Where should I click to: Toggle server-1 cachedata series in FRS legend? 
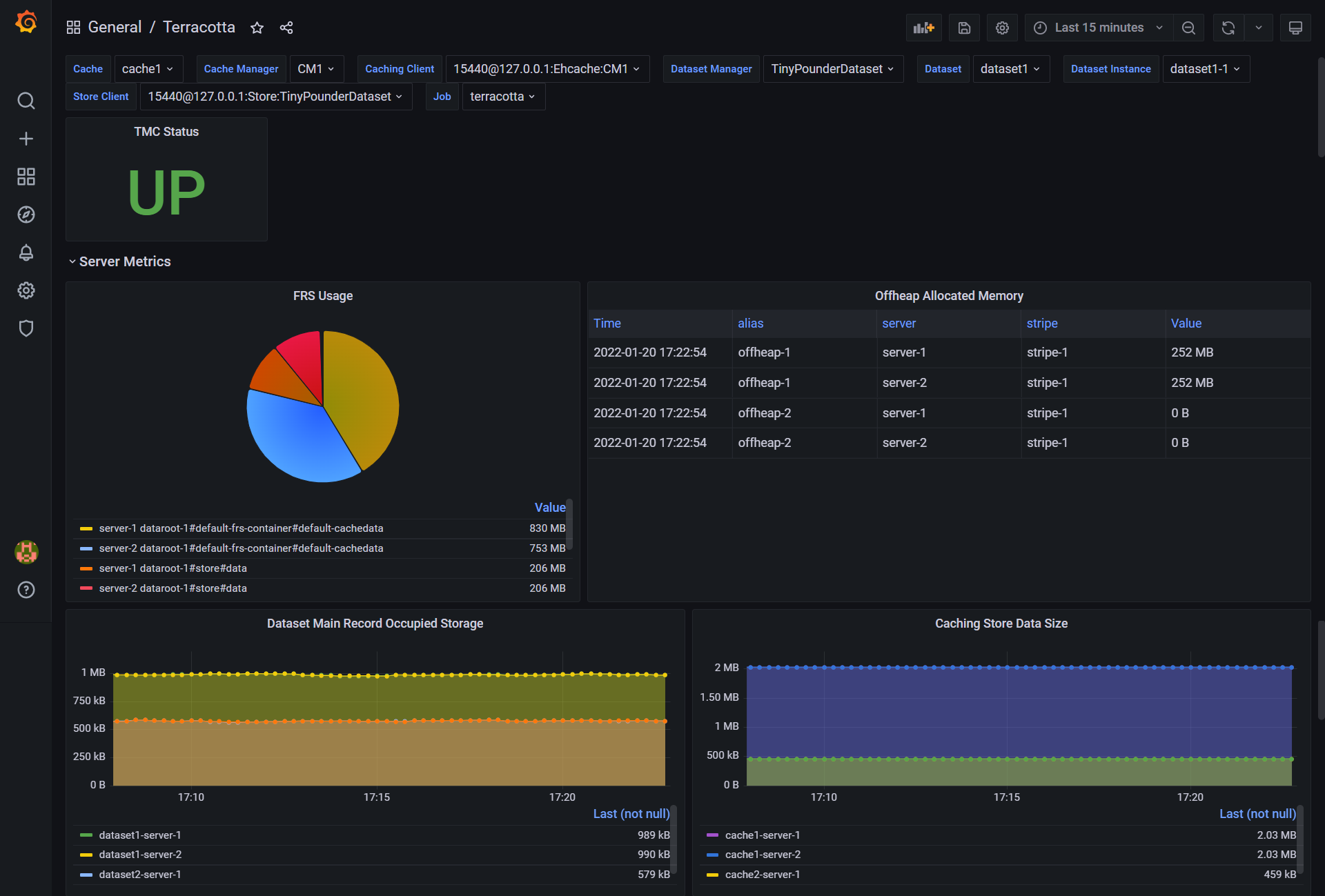240,528
